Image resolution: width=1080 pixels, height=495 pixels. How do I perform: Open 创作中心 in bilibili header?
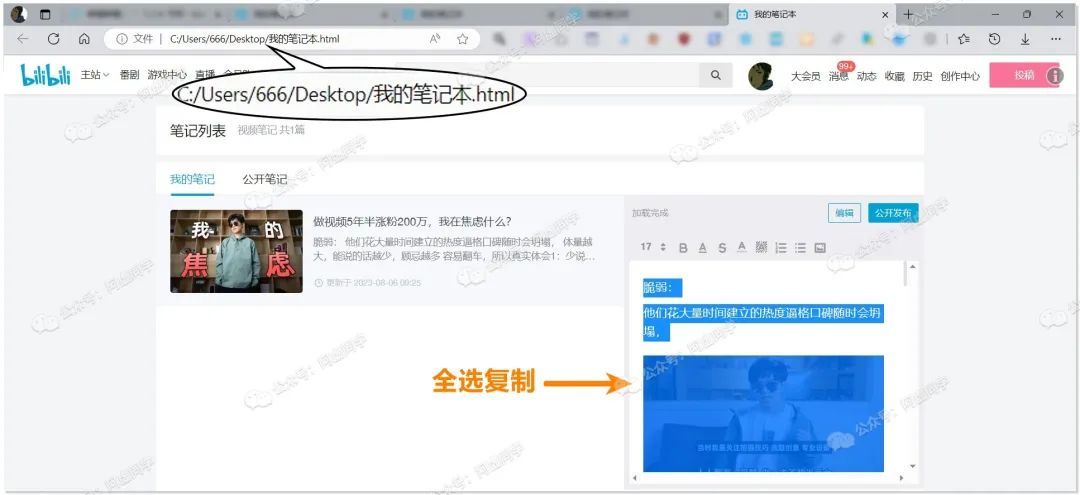tap(960, 76)
